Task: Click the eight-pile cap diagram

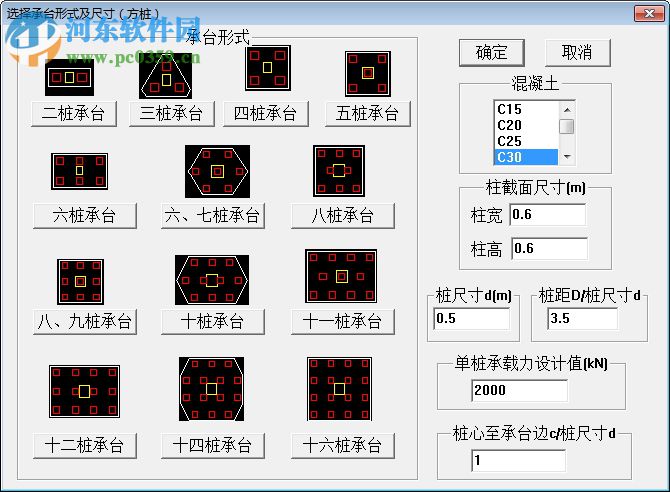Action: [x=339, y=171]
